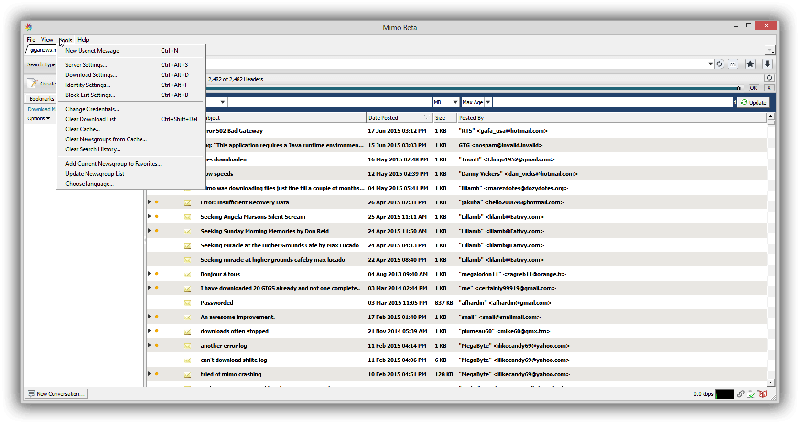Select 'Choose language...' menu entry
800x424 pixels.
point(131,184)
